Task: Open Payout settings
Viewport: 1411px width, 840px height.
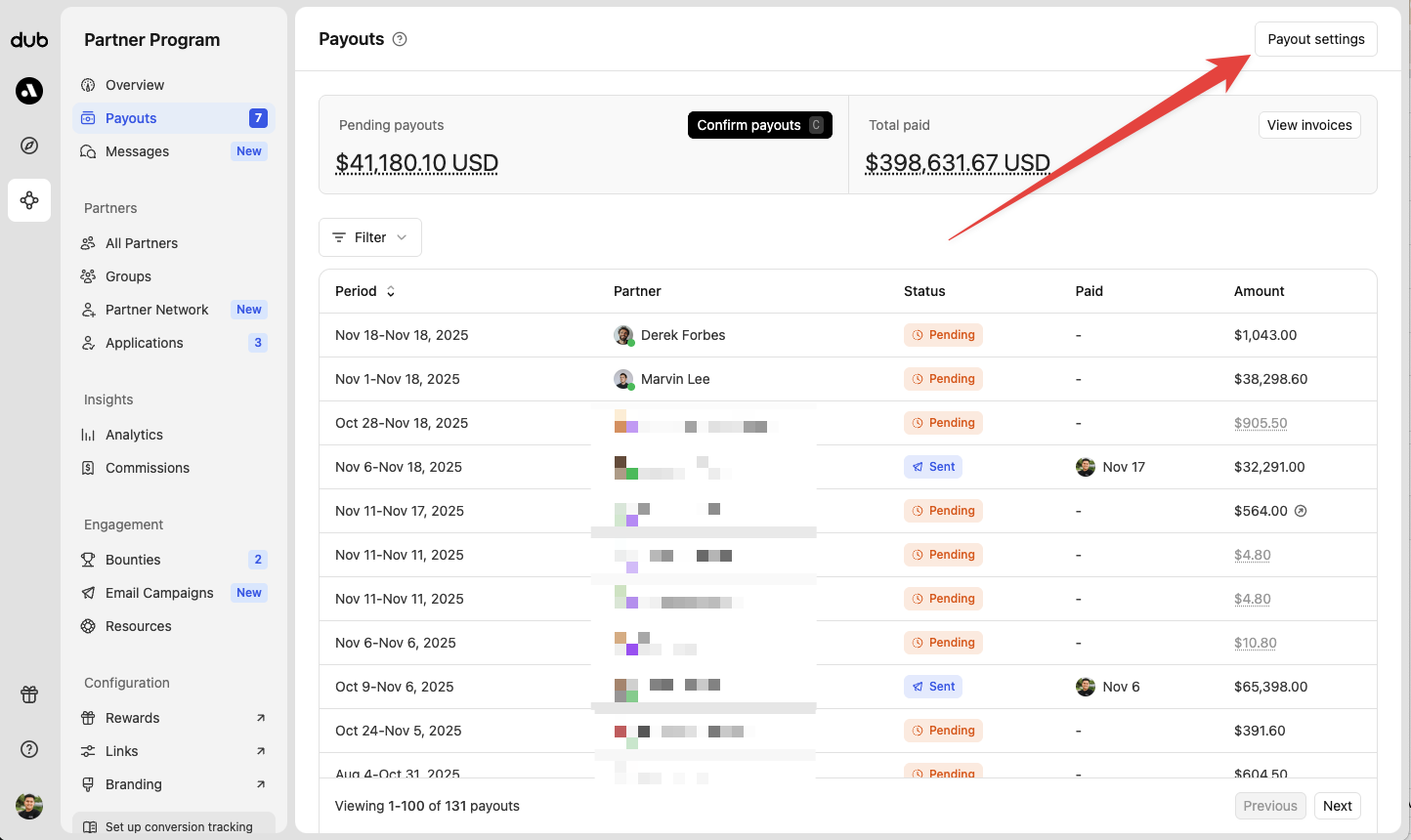Action: [1315, 39]
